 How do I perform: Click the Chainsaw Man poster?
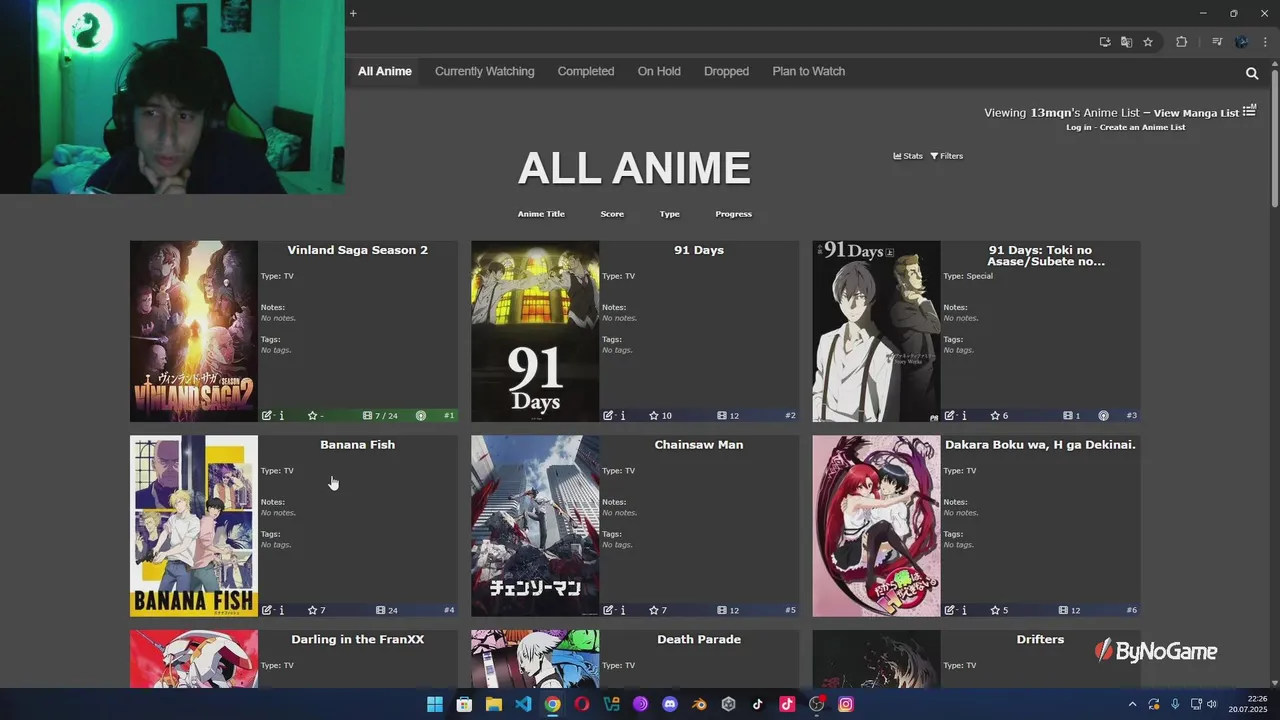pyautogui.click(x=535, y=526)
